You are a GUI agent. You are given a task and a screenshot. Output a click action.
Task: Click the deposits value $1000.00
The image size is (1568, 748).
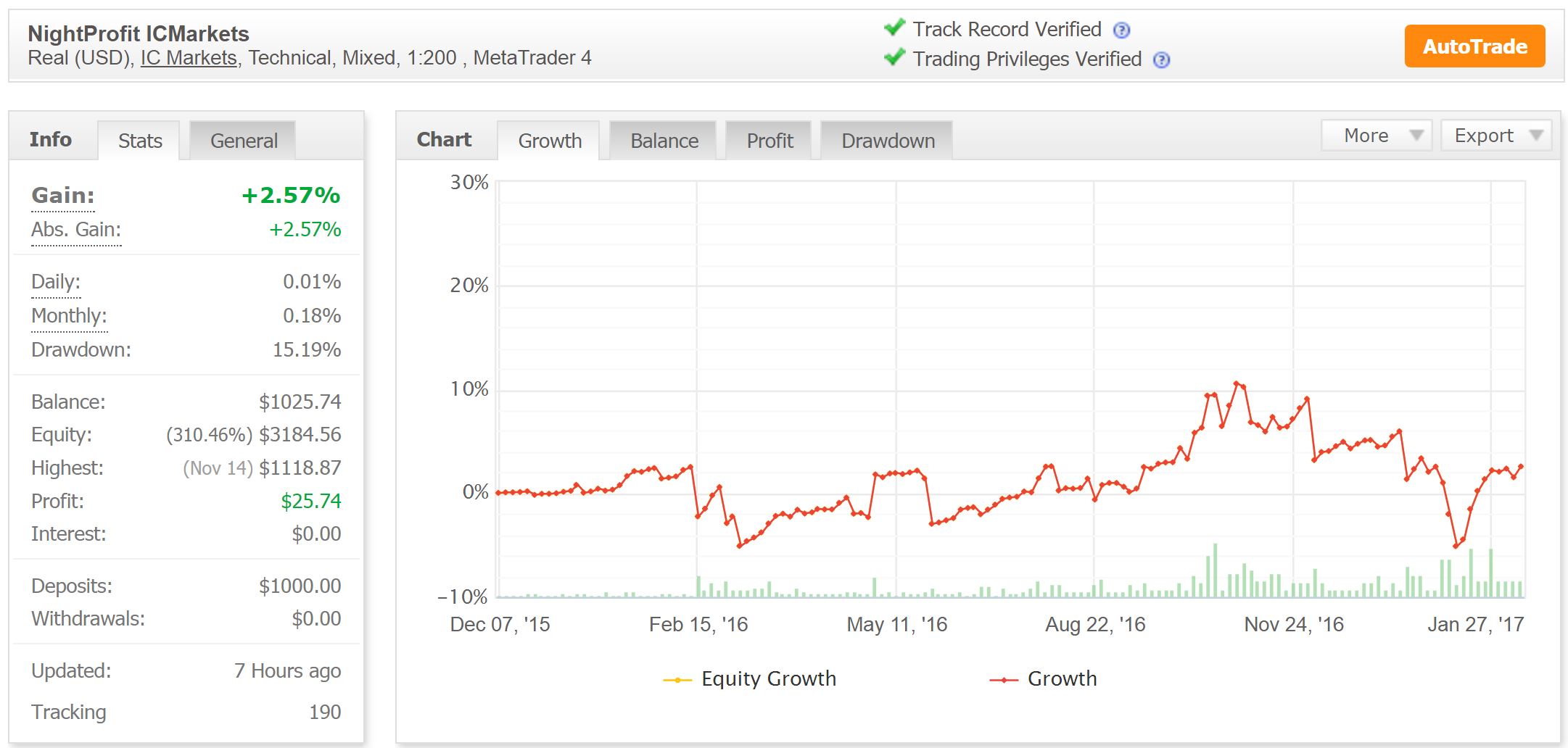[x=300, y=586]
